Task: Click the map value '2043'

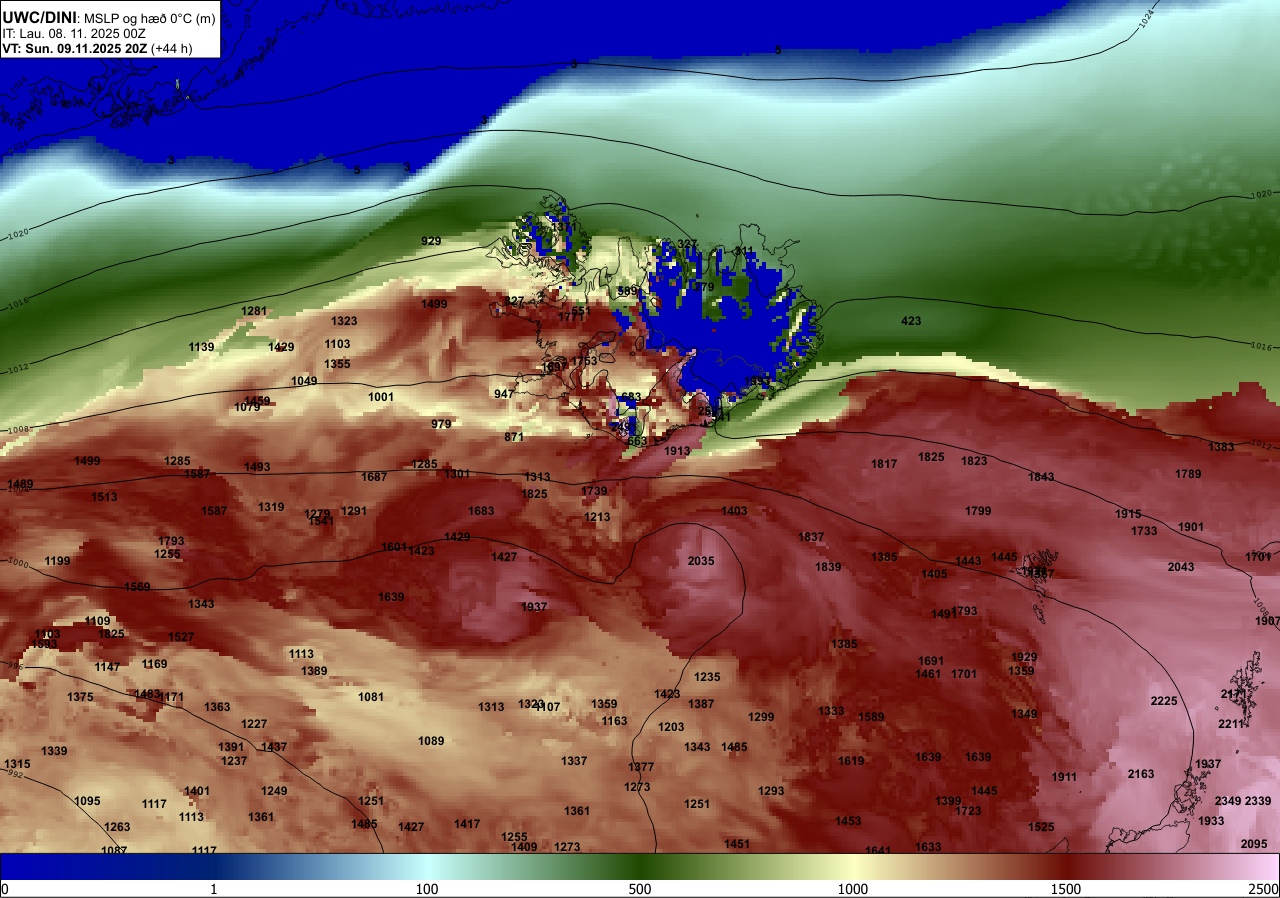Action: coord(1181,567)
